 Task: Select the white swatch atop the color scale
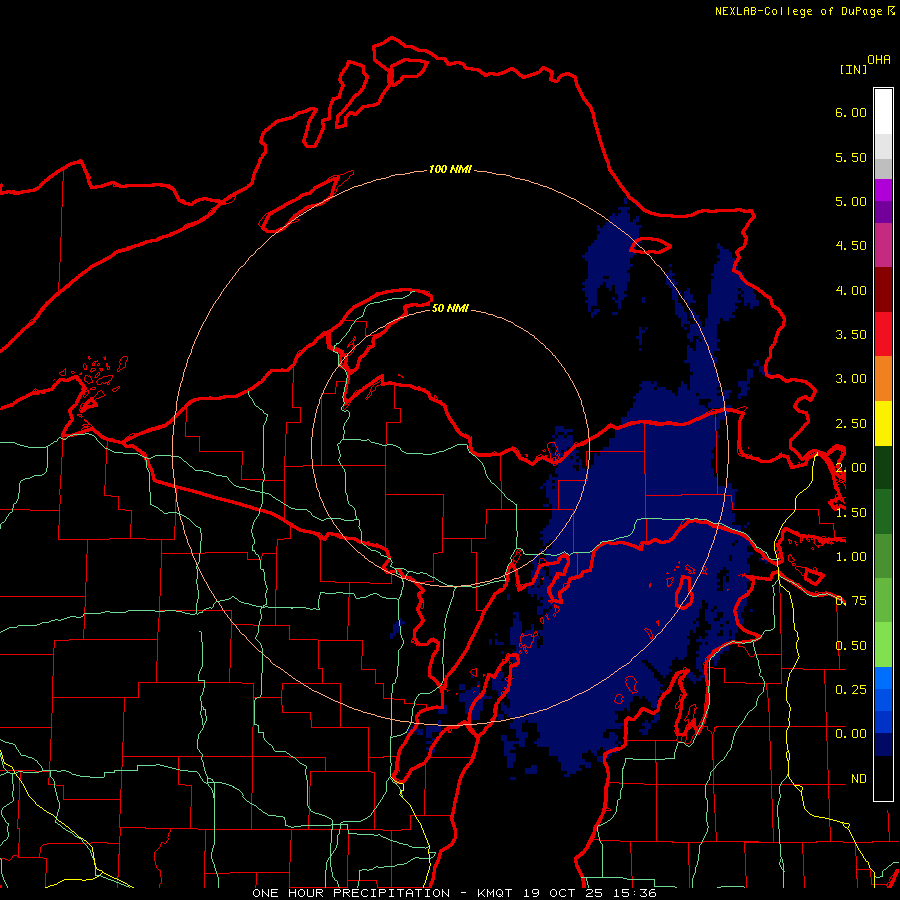(883, 111)
